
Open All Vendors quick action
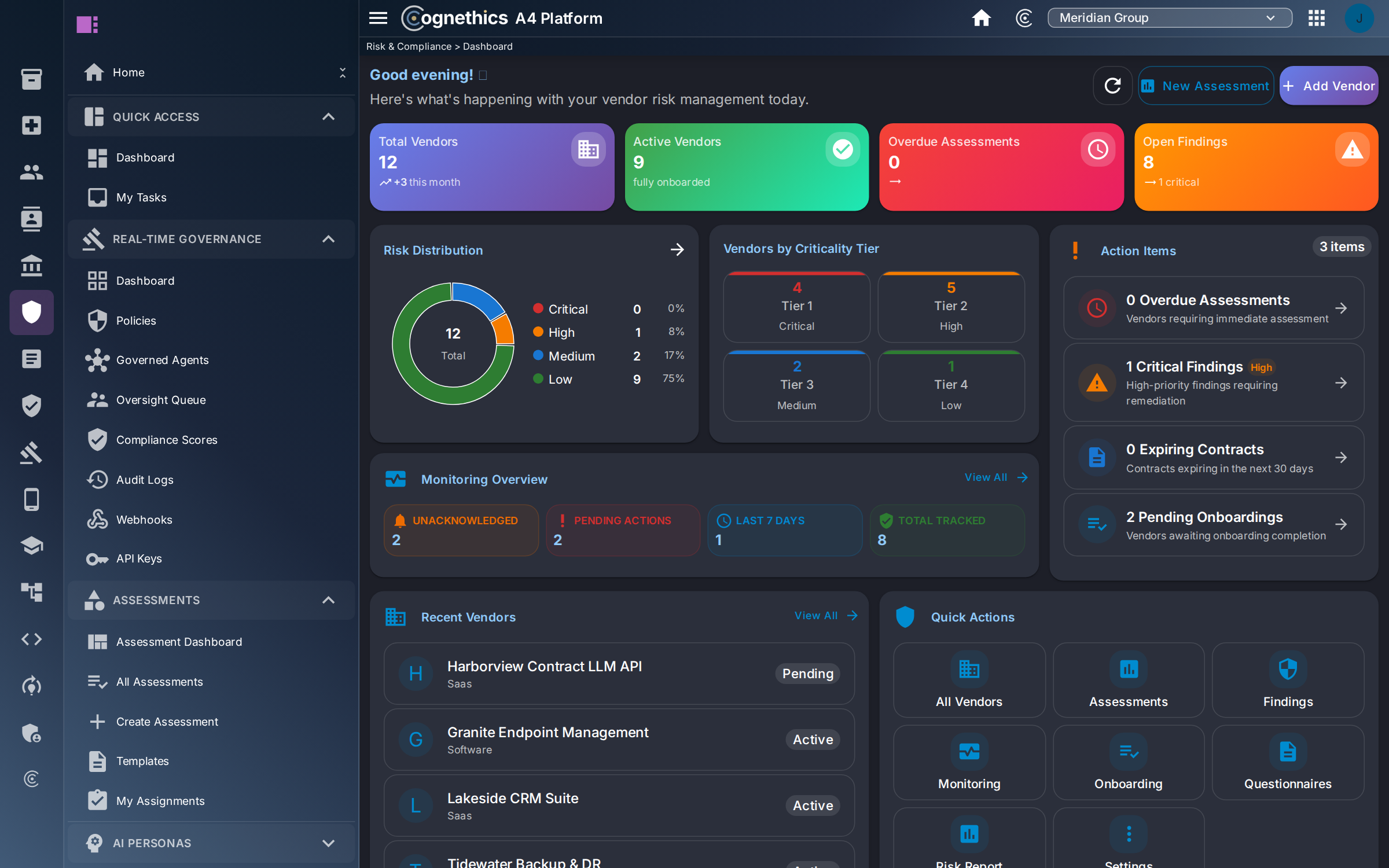(x=969, y=680)
